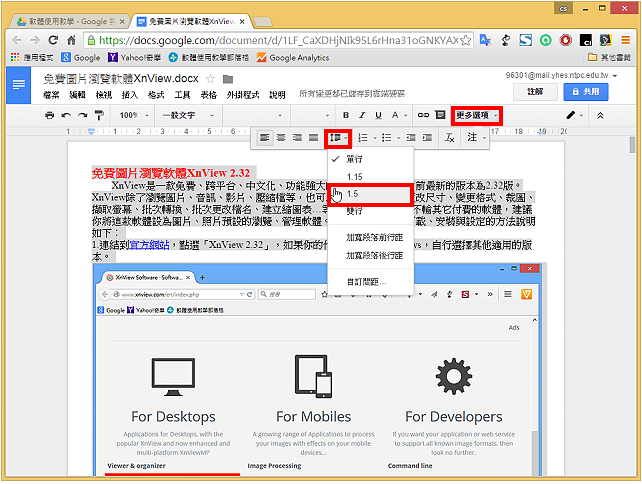This screenshot has width=642, height=484.
Task: Select 加寬段落前行距 option
Action: coord(371,237)
